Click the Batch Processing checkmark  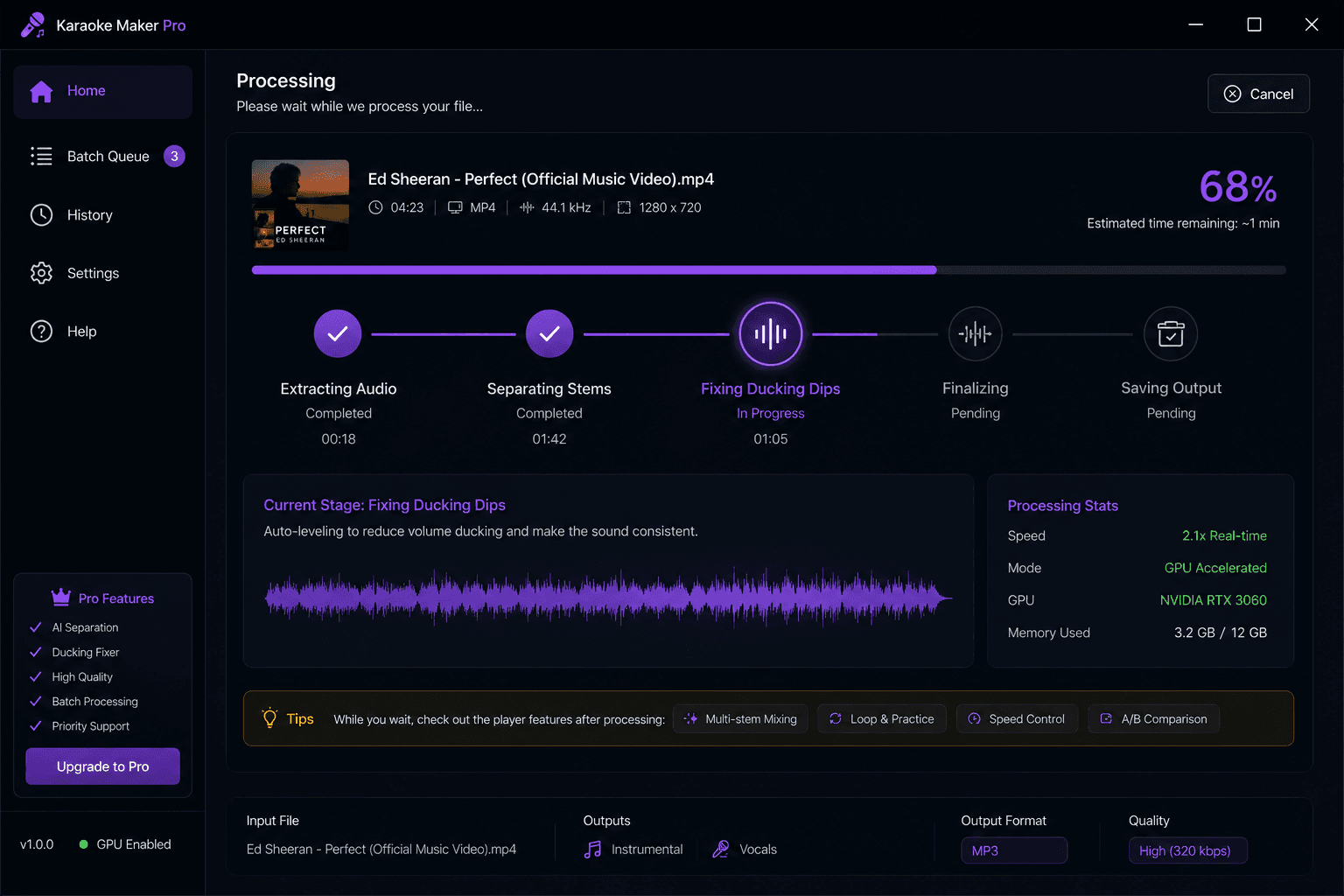pyautogui.click(x=36, y=701)
